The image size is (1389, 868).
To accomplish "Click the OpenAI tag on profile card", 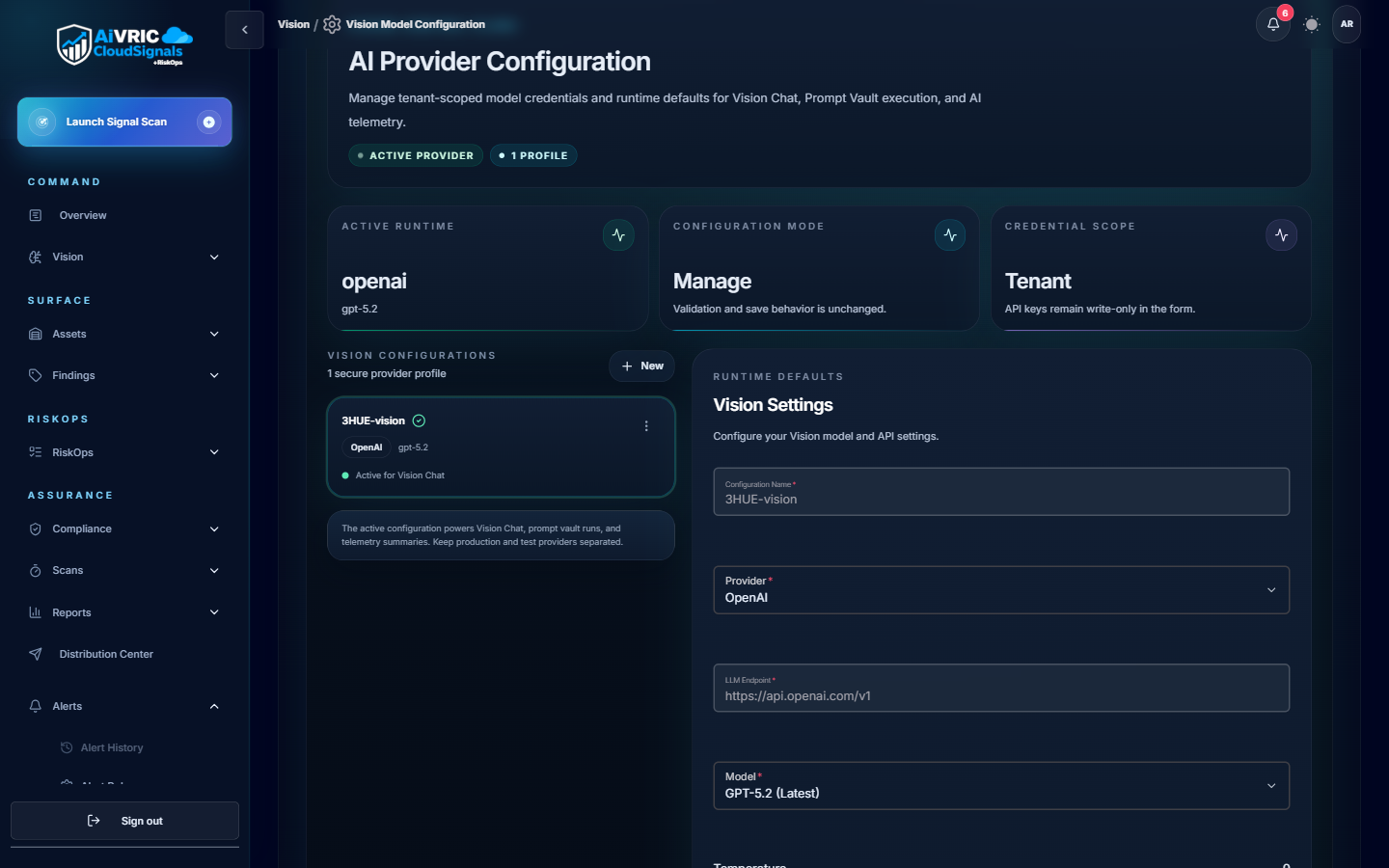I will [367, 448].
